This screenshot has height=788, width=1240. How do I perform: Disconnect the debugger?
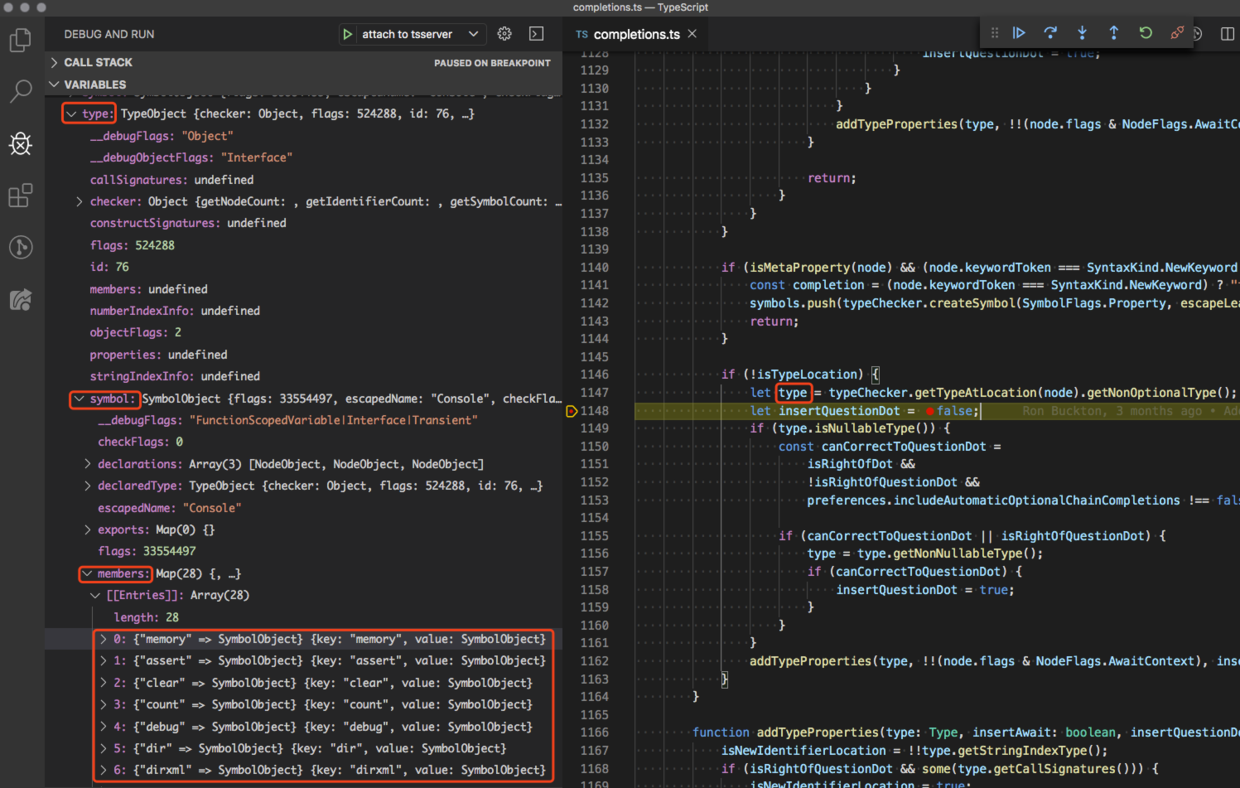coord(1177,33)
